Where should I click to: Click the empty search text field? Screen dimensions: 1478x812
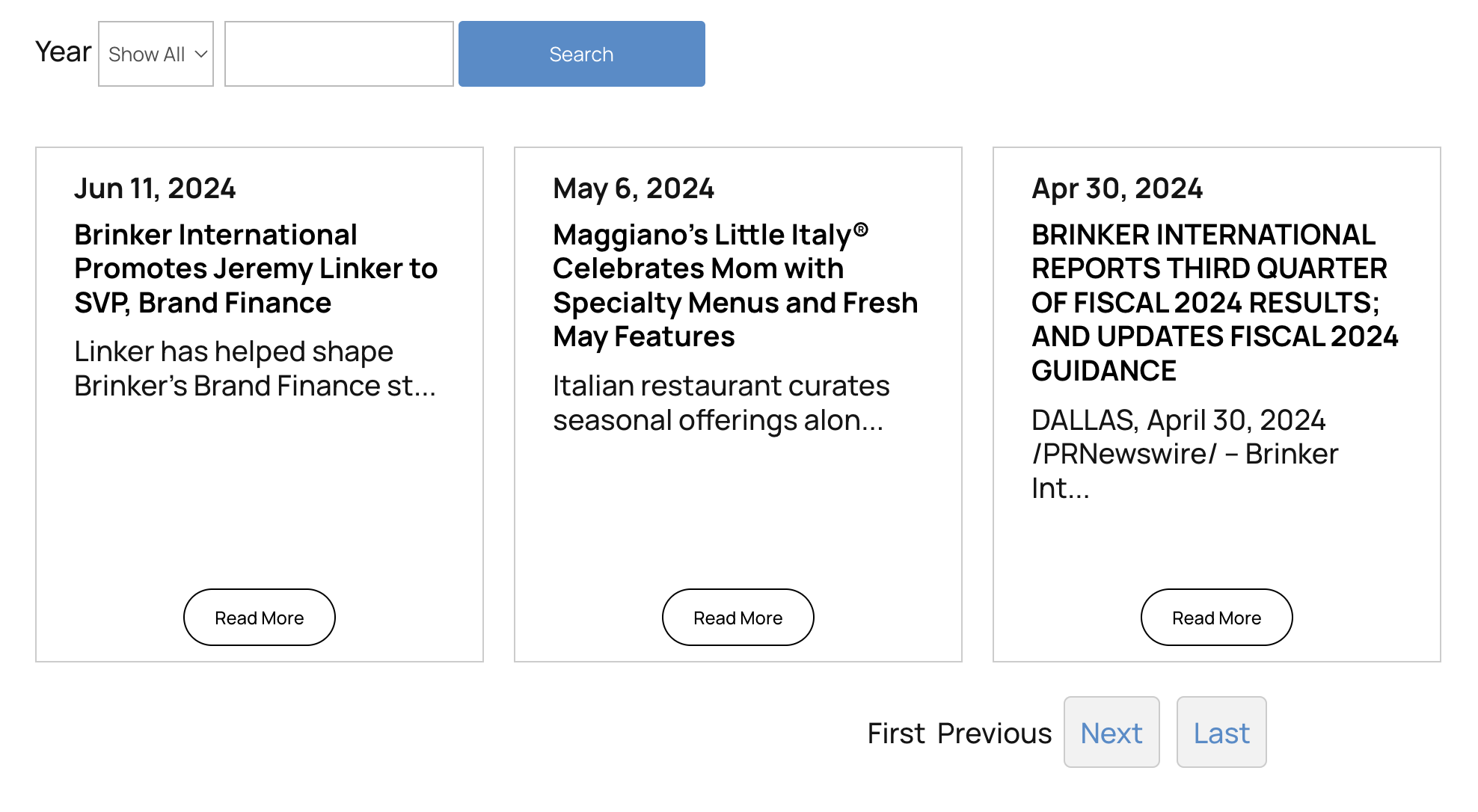[x=339, y=54]
